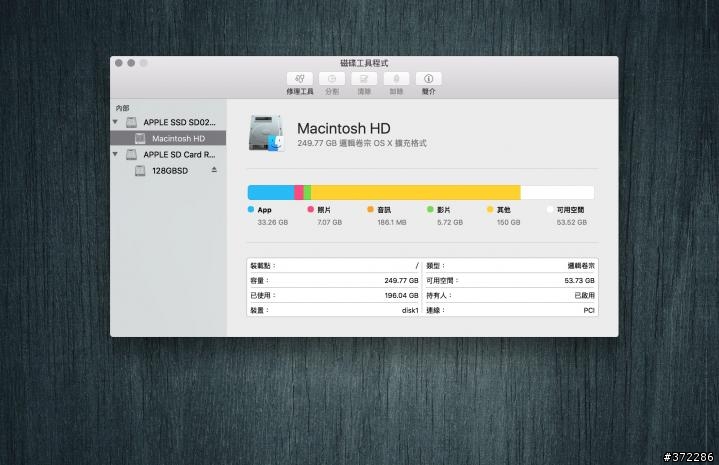Click the "33.26 GB" App size value

pos(272,222)
